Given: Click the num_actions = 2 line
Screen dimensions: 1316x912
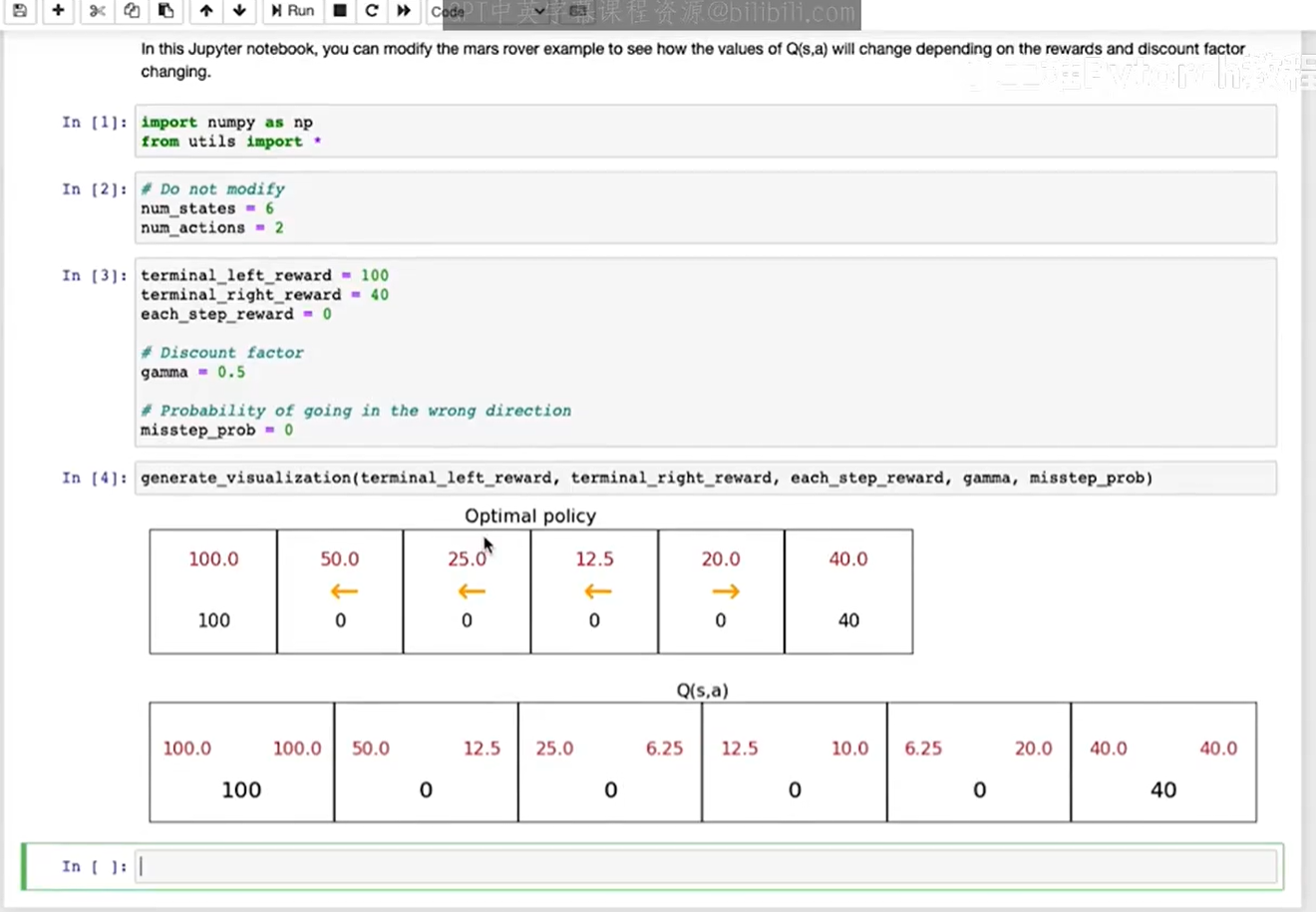Looking at the screenshot, I should point(211,227).
